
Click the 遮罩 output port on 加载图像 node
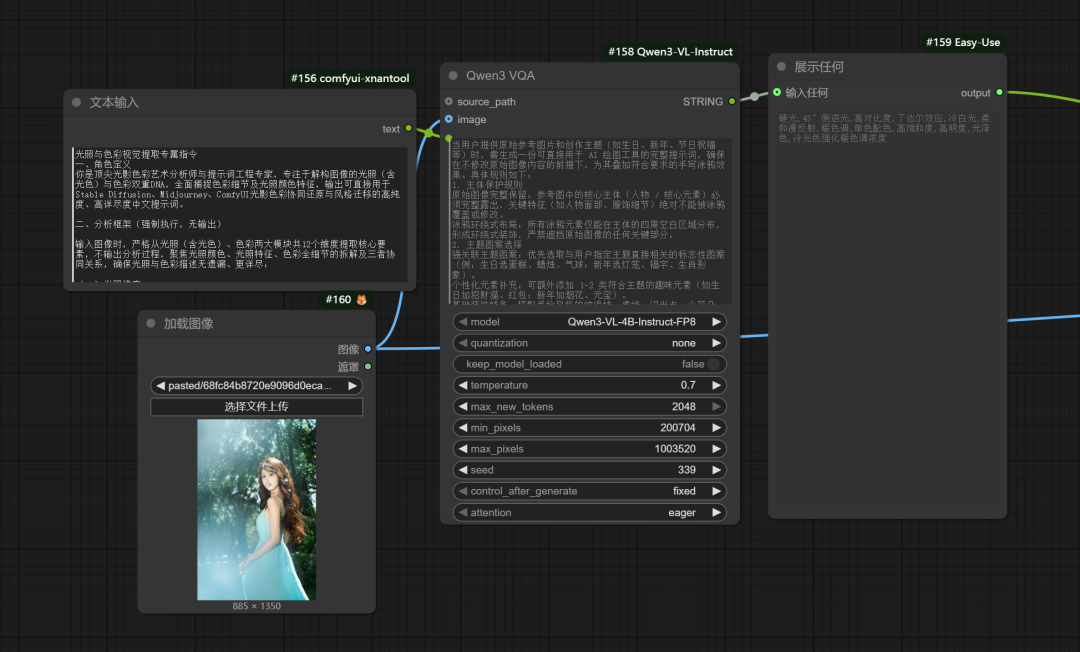point(368,366)
